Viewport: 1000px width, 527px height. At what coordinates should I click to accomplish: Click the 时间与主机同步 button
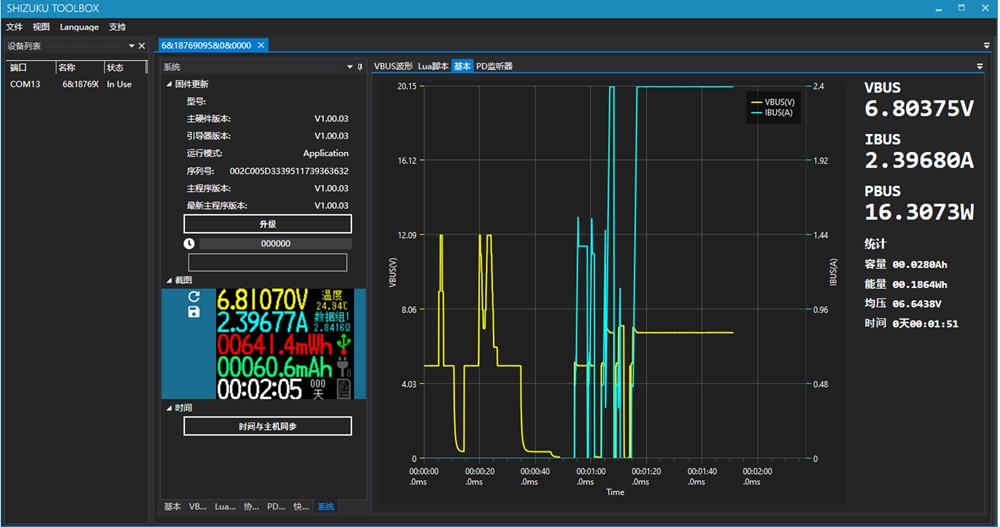click(267, 426)
